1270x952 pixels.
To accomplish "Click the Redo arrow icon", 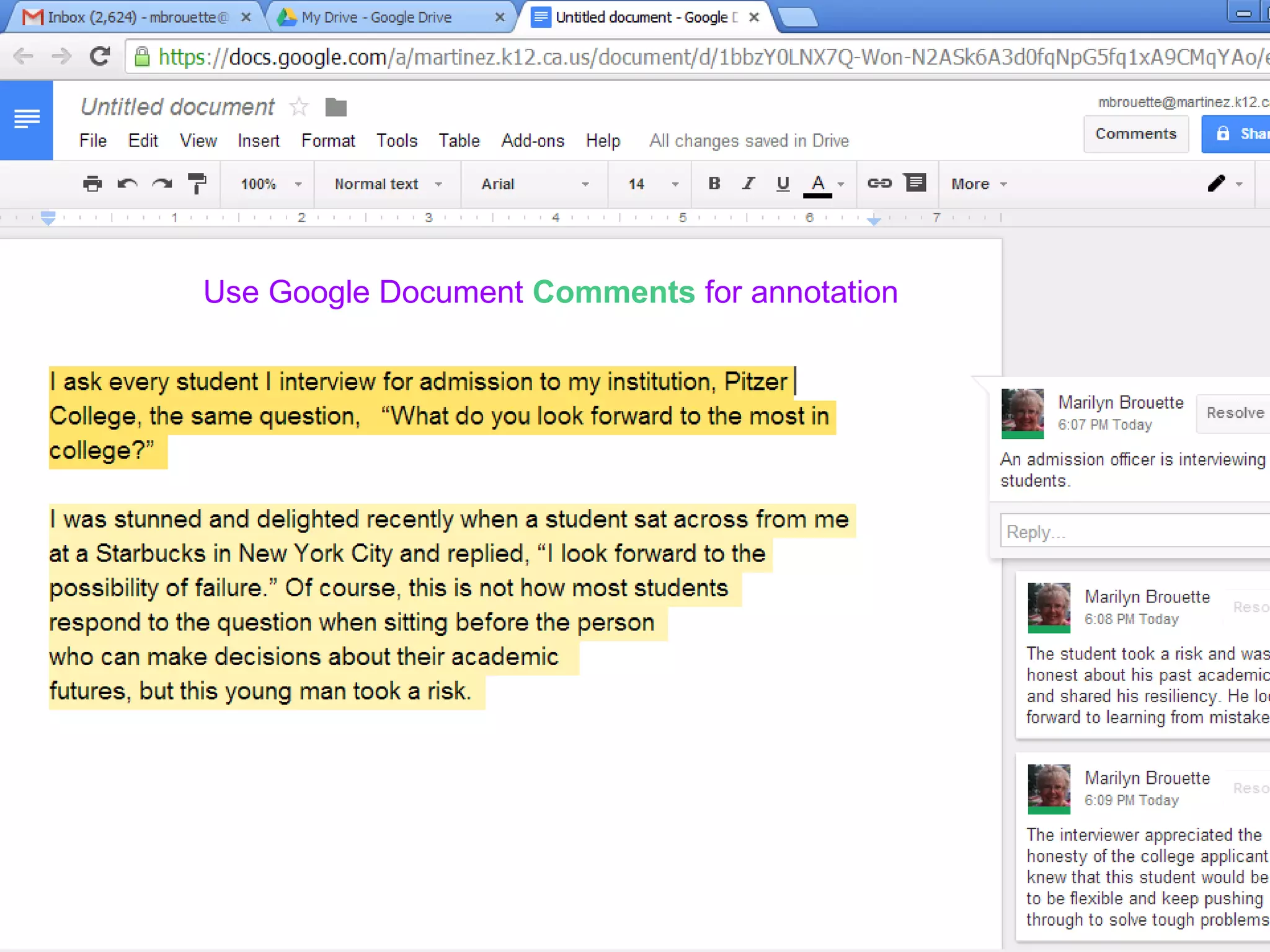I will 162,183.
